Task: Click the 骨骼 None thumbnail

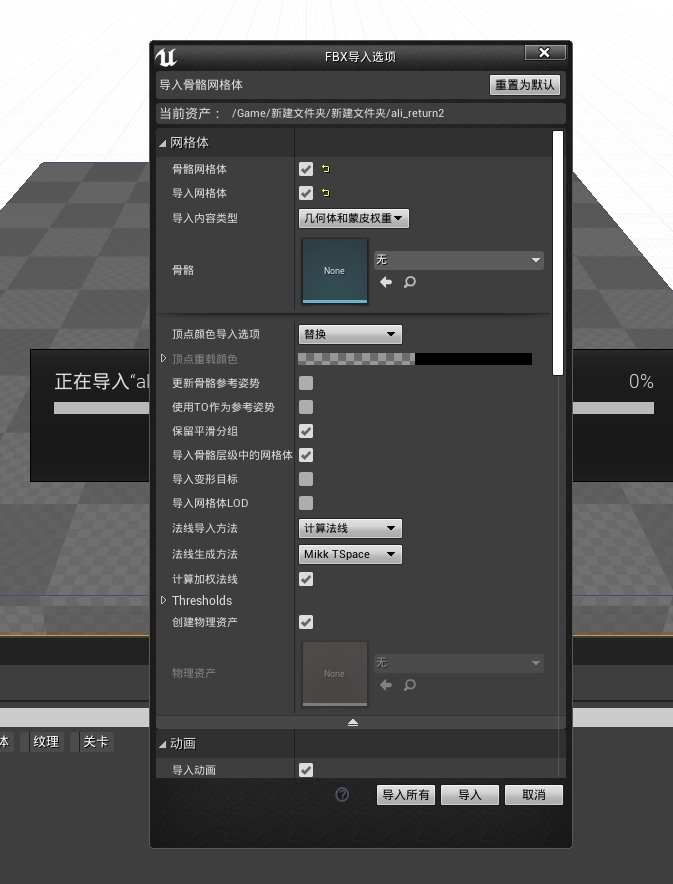Action: tap(335, 271)
